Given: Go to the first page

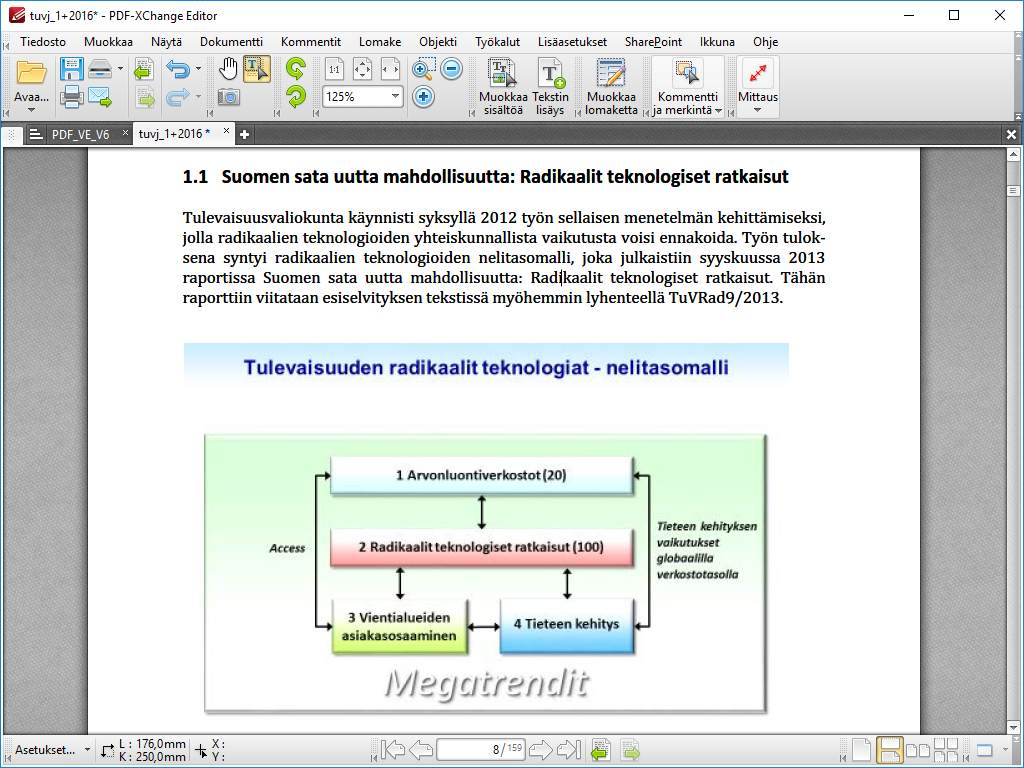Looking at the screenshot, I should point(392,749).
